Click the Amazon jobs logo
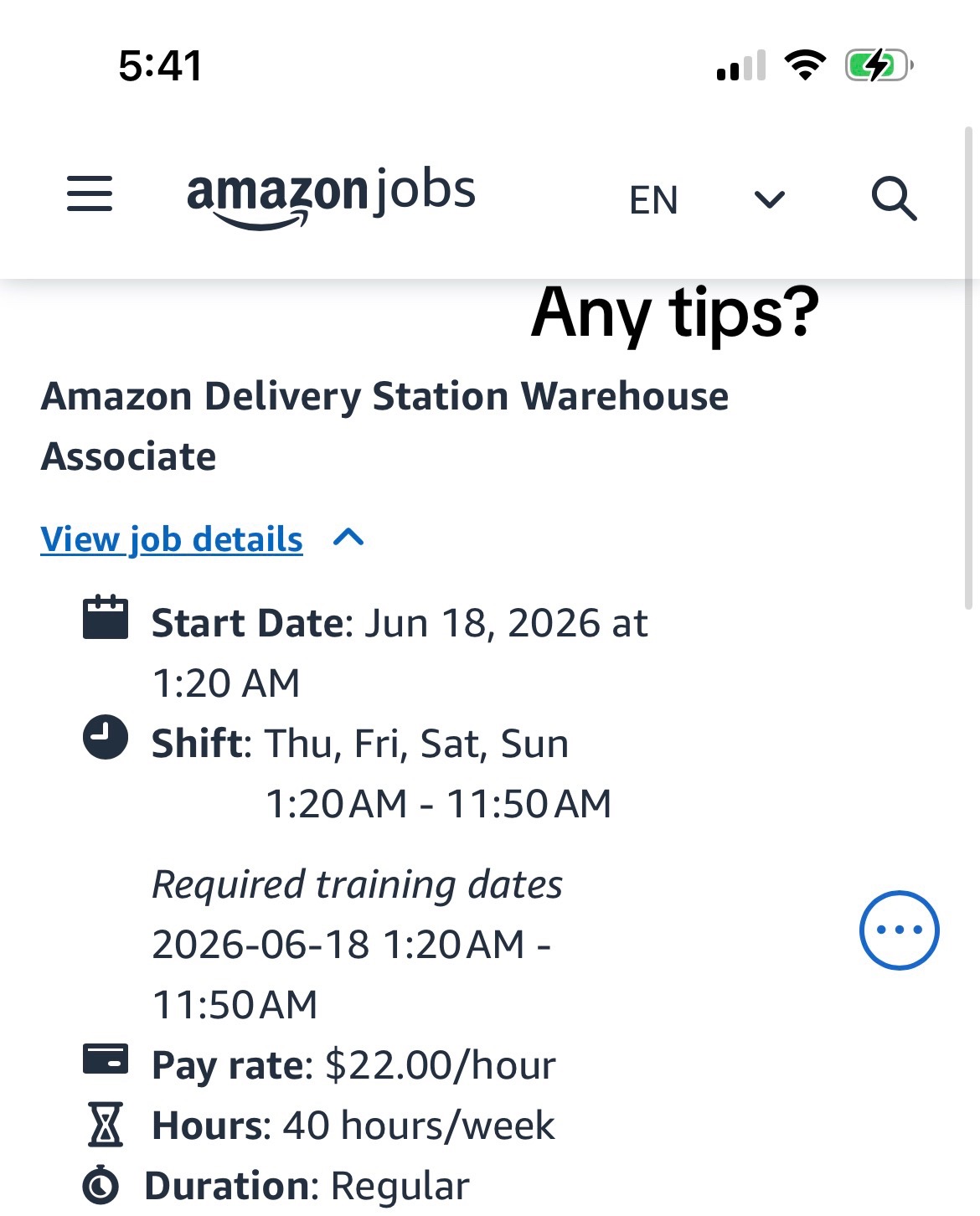980x1216 pixels. [x=331, y=198]
